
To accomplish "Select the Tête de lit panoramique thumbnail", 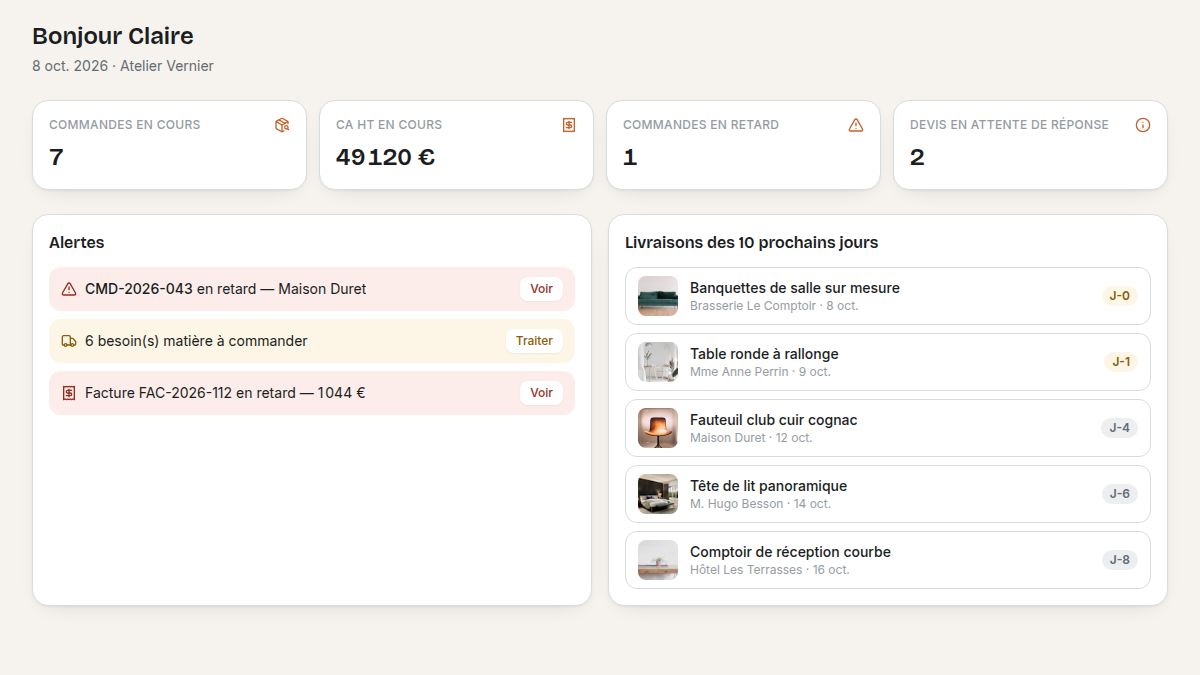I will [658, 494].
